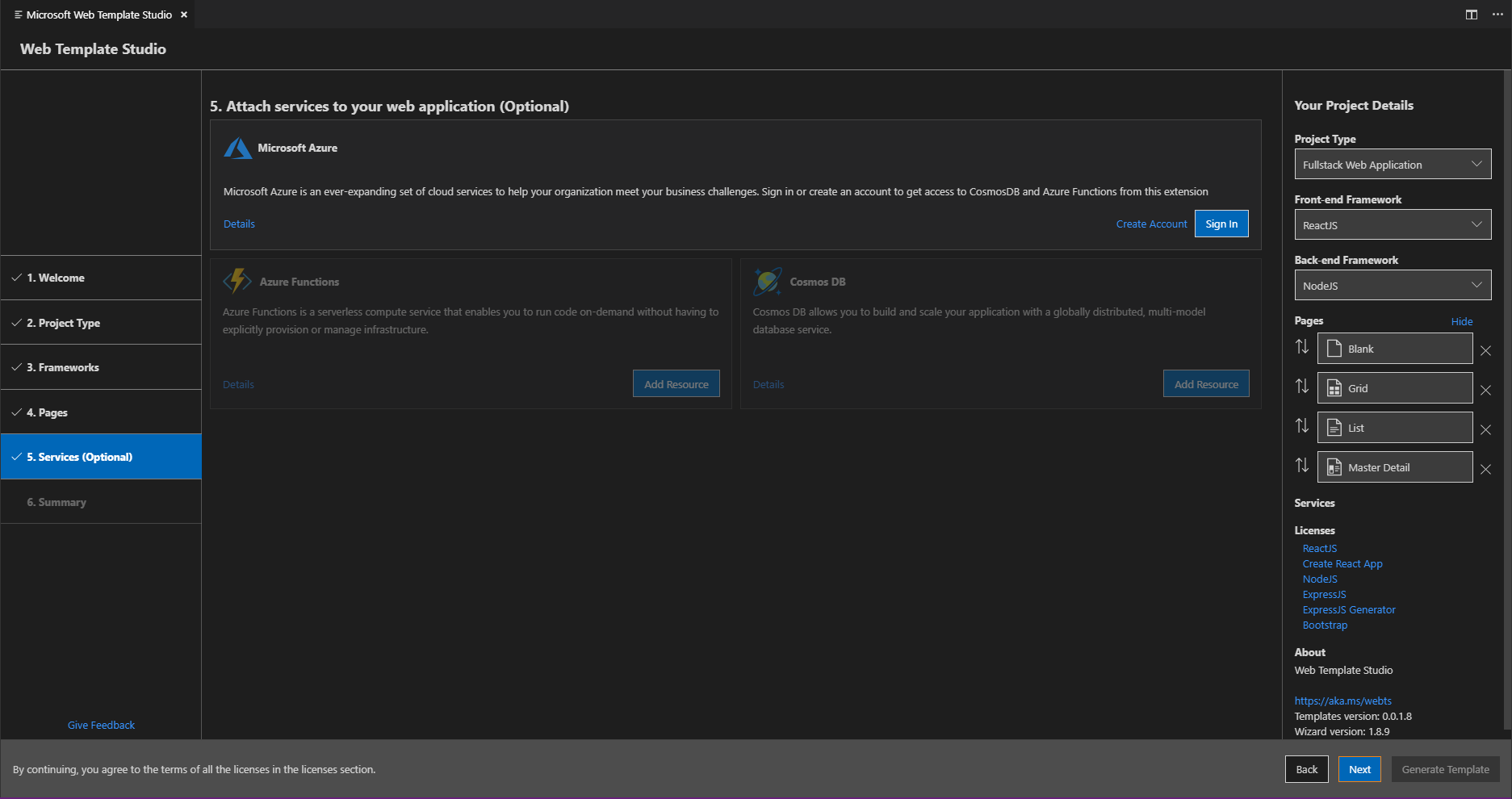Go to step 1. Welcome

[101, 278]
